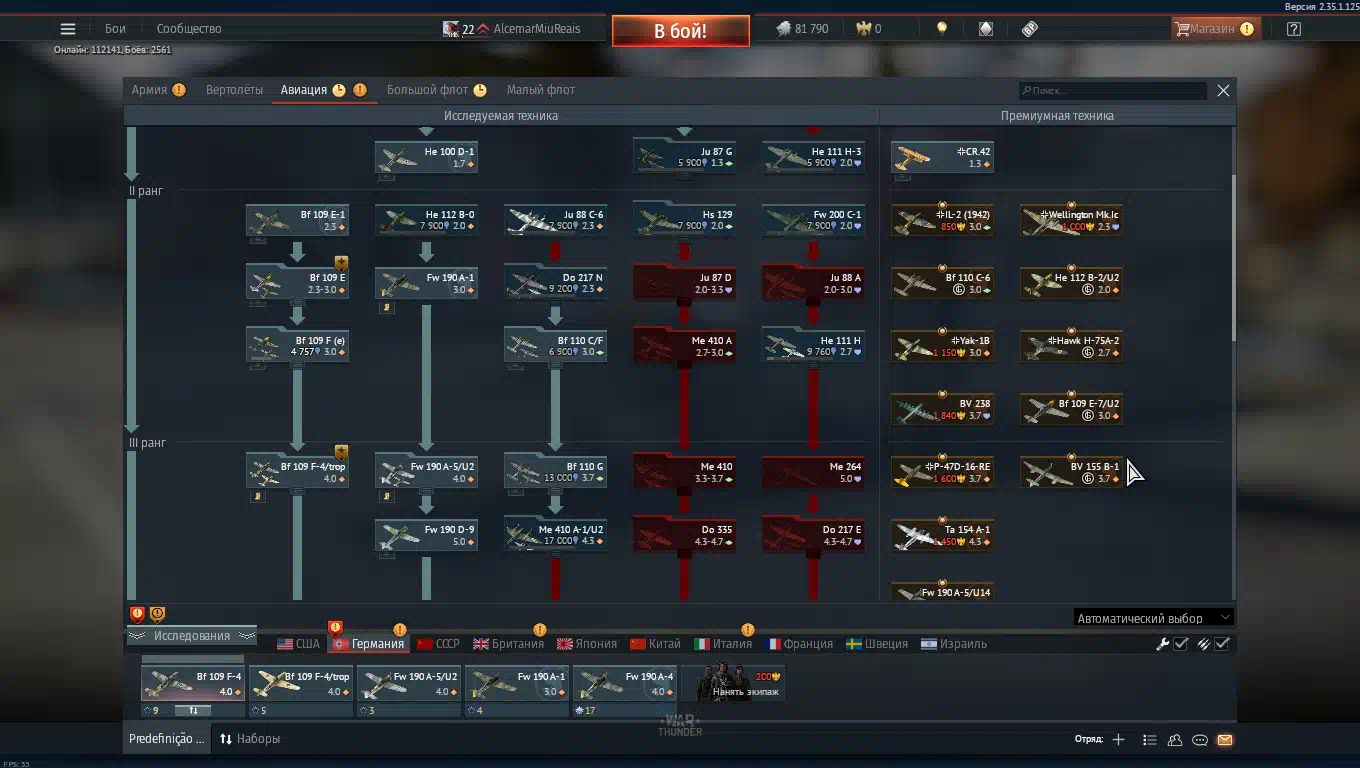Click the red shield notification icon below tree
Viewport: 1360px width, 768px height.
click(x=138, y=614)
